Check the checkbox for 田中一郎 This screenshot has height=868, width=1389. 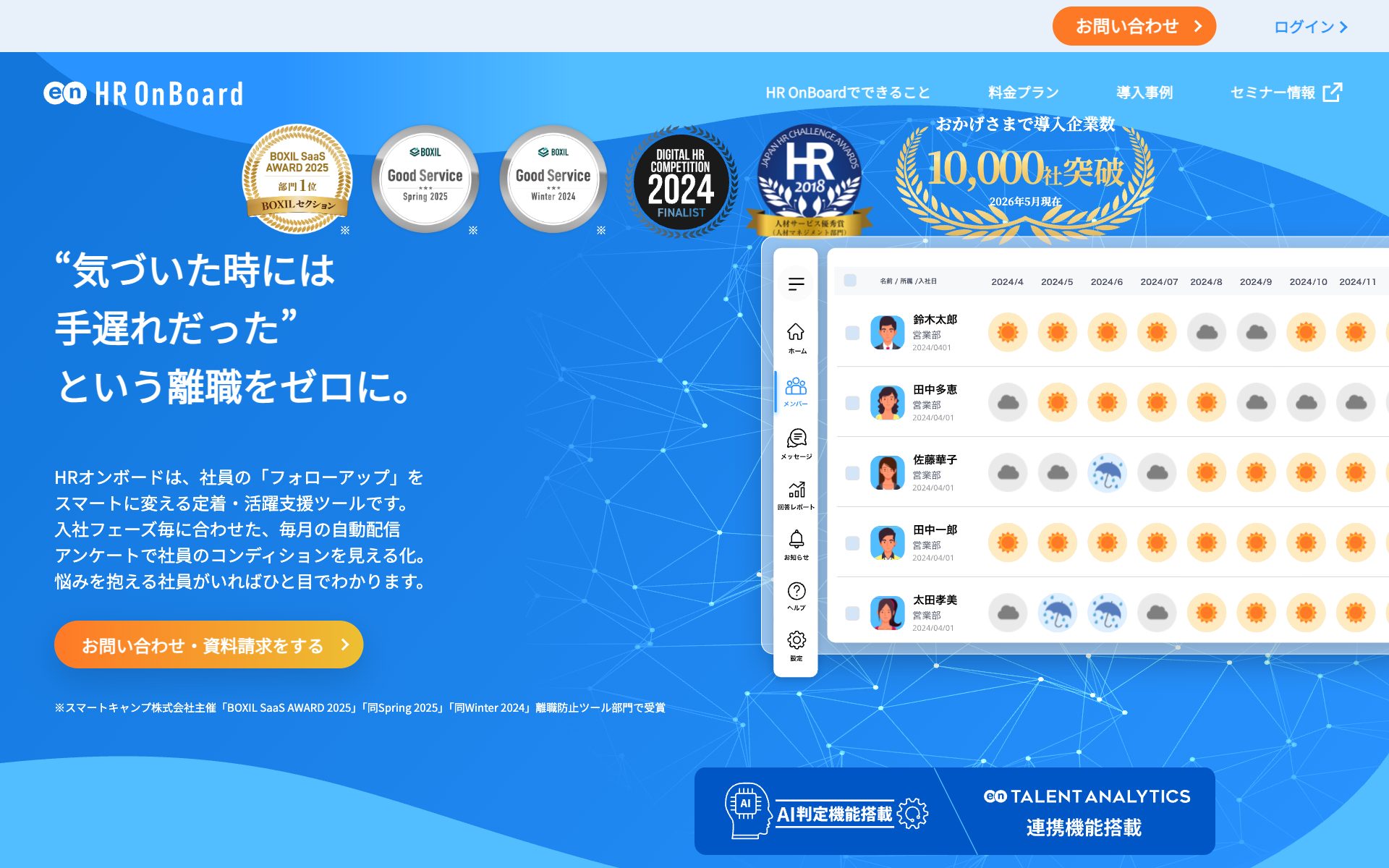(852, 543)
